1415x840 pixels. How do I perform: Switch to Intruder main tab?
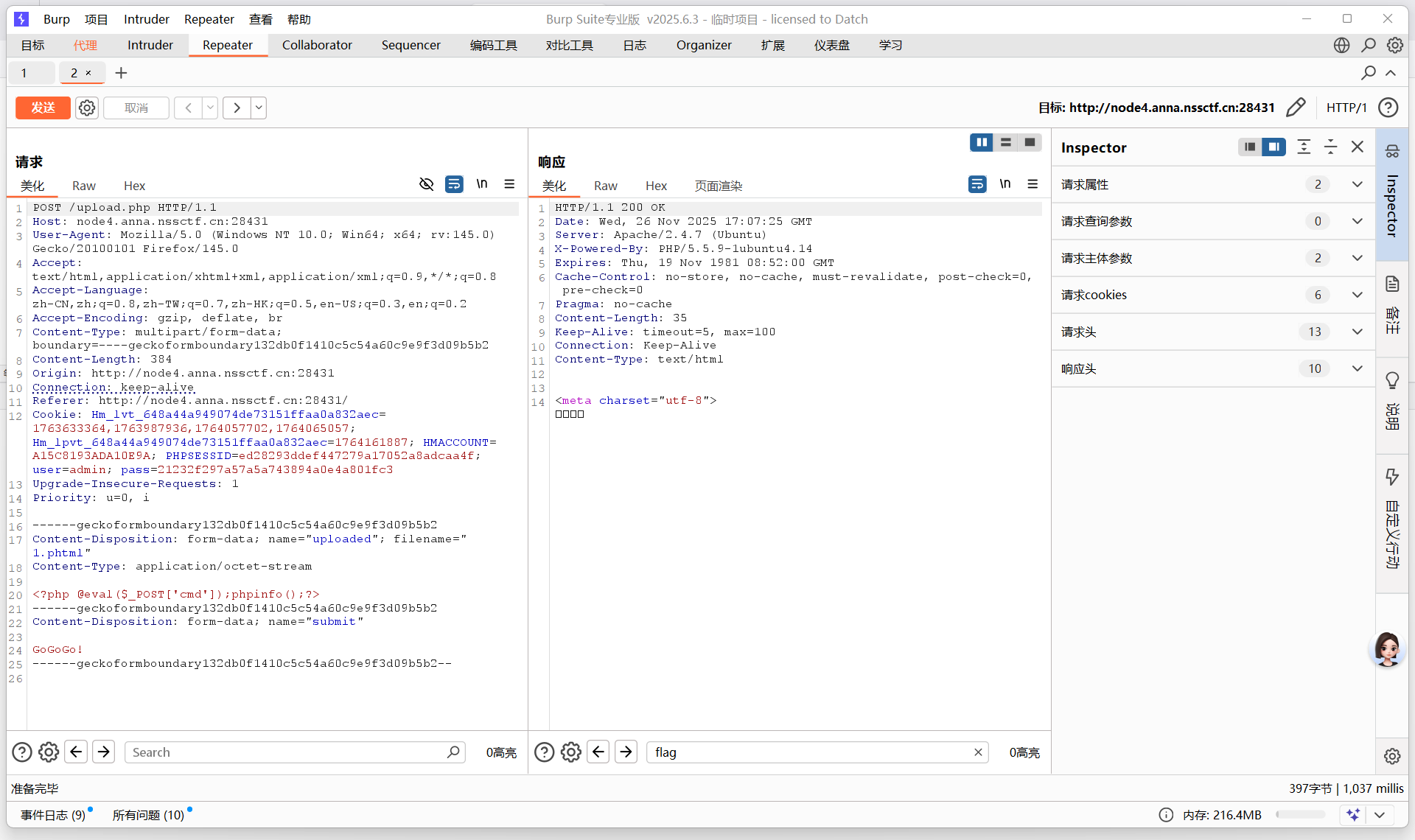click(150, 45)
